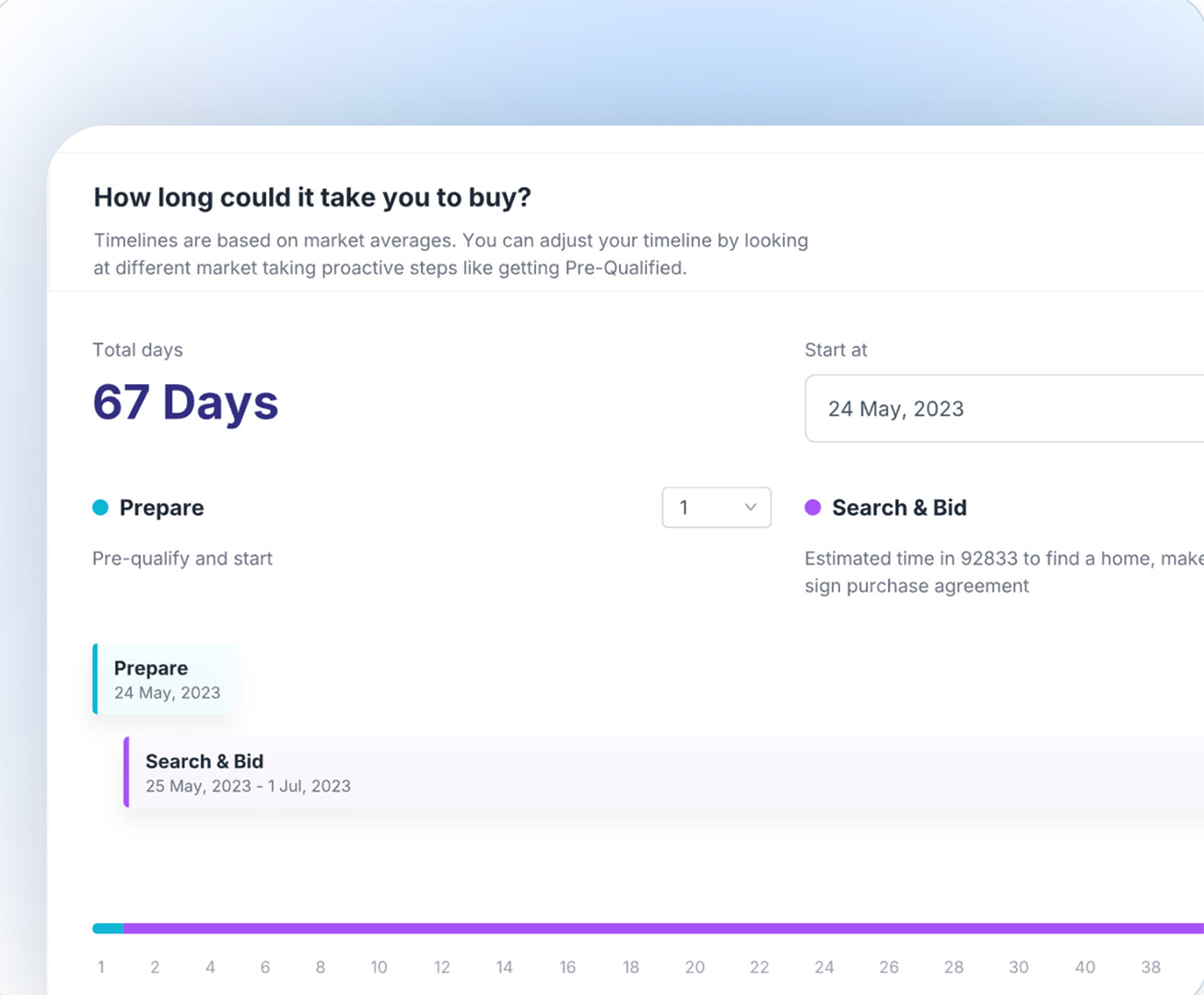
Task: Select the Prepare timeline card
Action: click(x=166, y=680)
